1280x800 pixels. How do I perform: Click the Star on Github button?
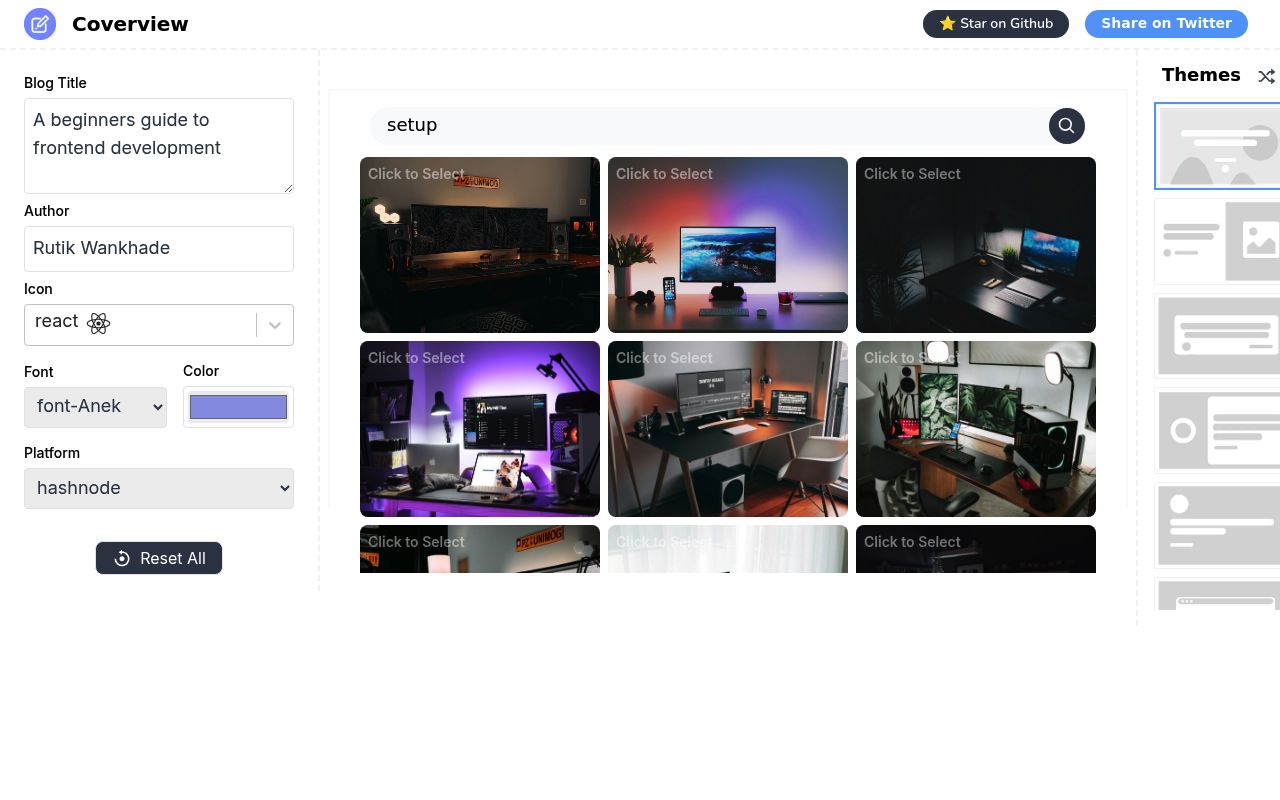(x=995, y=23)
